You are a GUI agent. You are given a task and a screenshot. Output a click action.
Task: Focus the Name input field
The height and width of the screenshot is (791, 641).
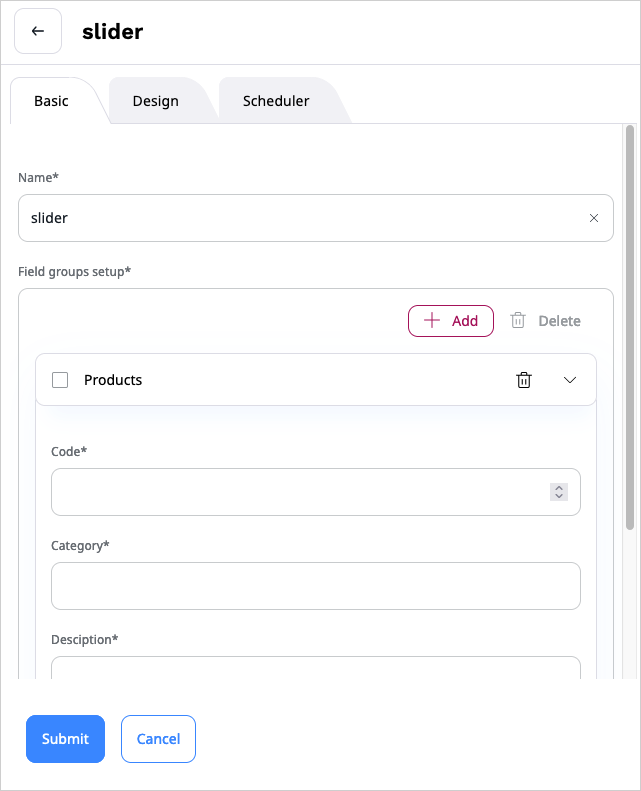(300, 218)
